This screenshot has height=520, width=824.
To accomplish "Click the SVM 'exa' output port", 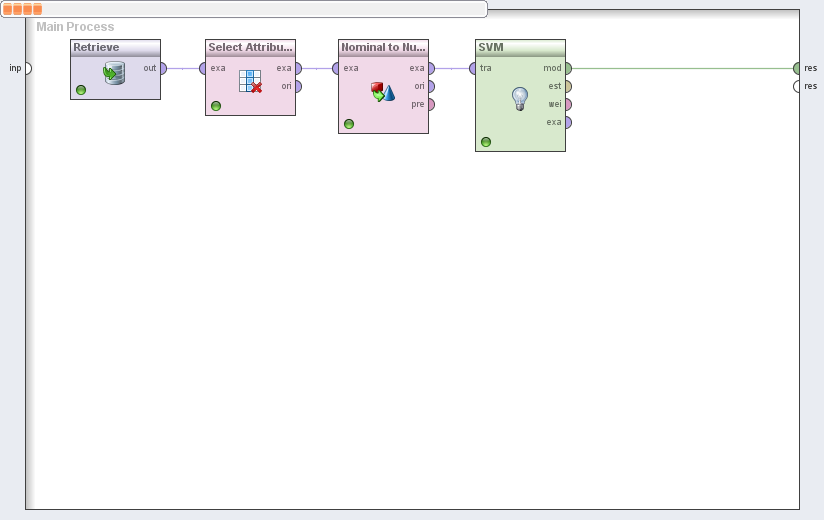I will pos(569,122).
